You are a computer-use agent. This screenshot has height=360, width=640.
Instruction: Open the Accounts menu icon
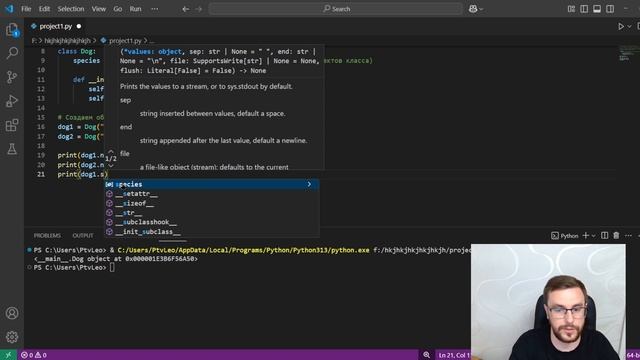[12, 313]
